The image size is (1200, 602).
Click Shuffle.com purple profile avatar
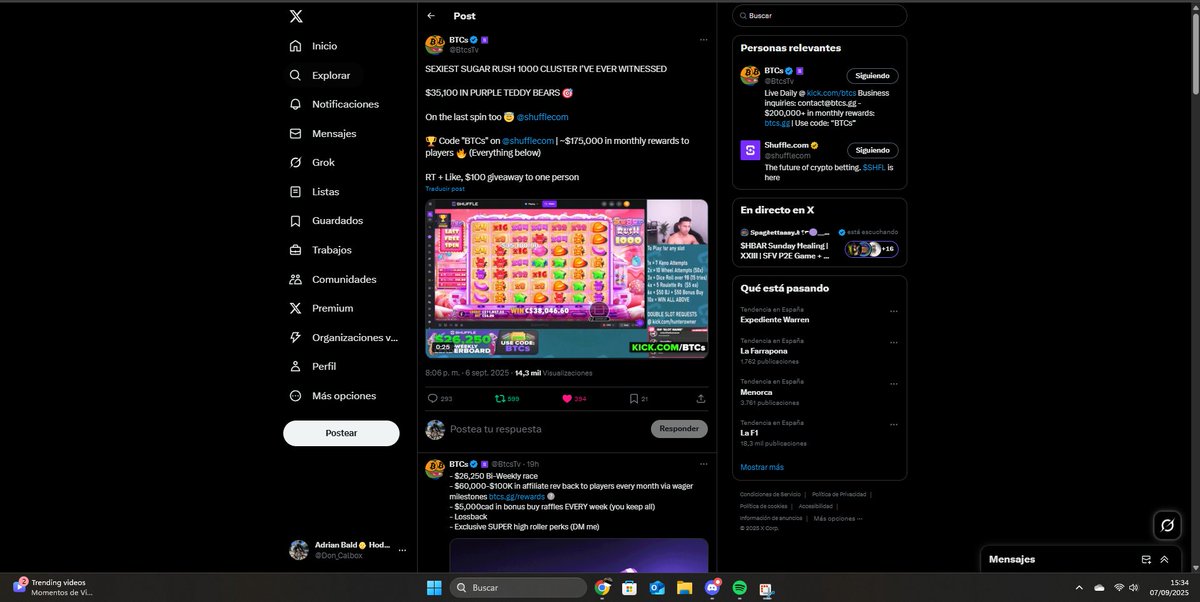(750, 150)
